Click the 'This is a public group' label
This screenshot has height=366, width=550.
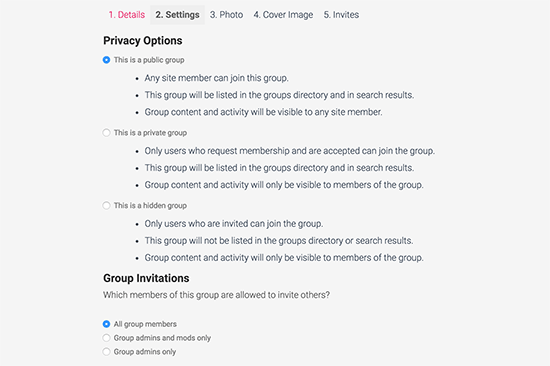(x=149, y=60)
